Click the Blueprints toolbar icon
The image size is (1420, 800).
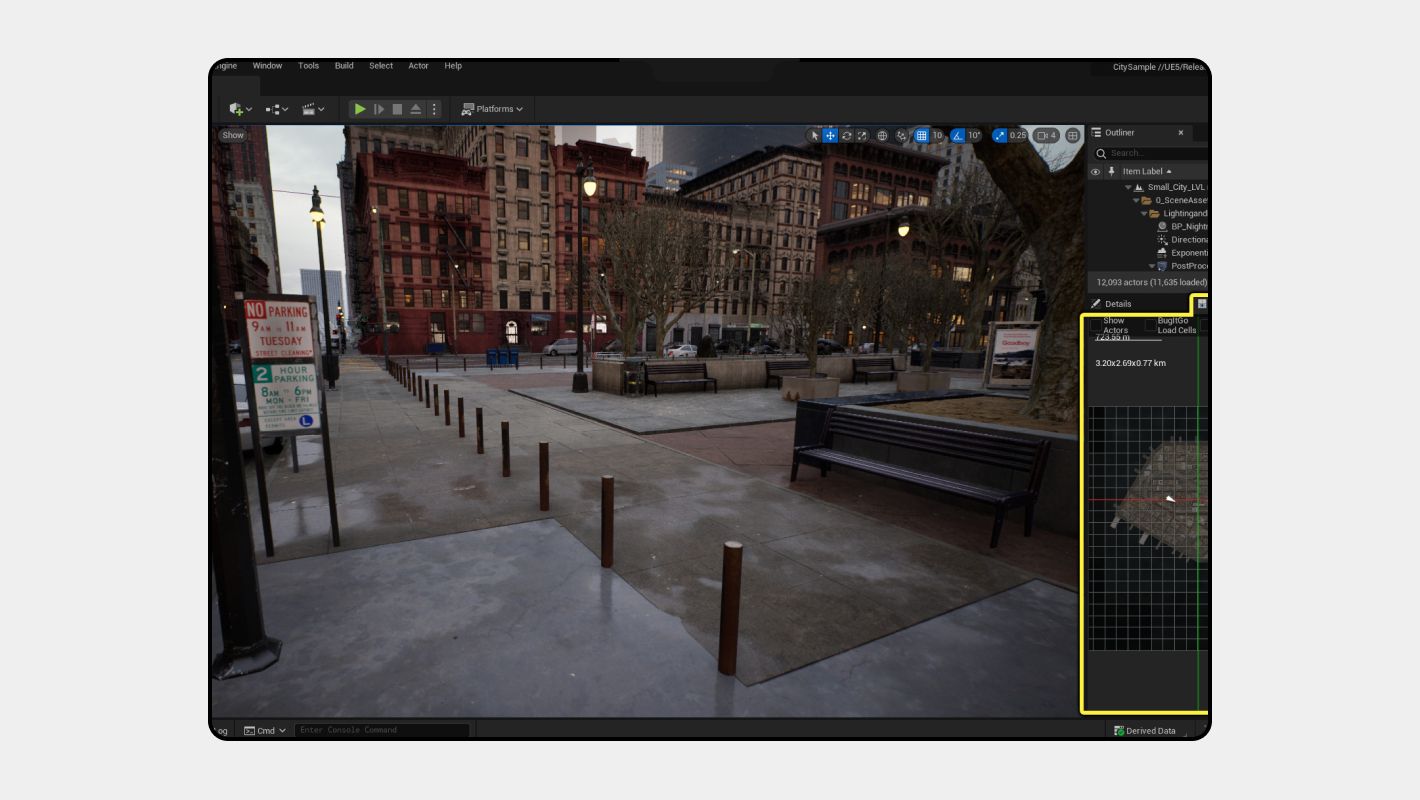point(271,109)
